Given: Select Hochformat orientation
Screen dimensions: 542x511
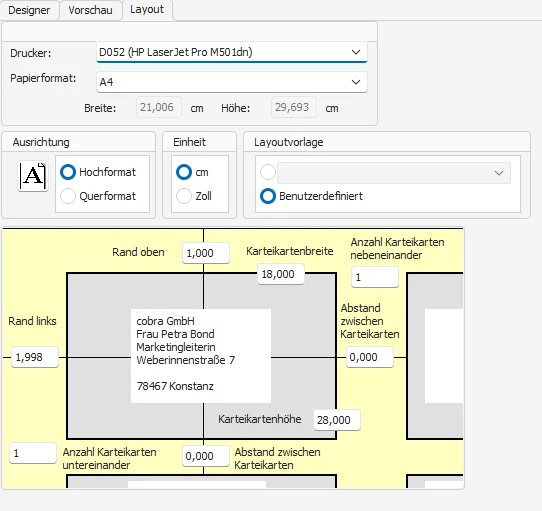Looking at the screenshot, I should tap(68, 172).
